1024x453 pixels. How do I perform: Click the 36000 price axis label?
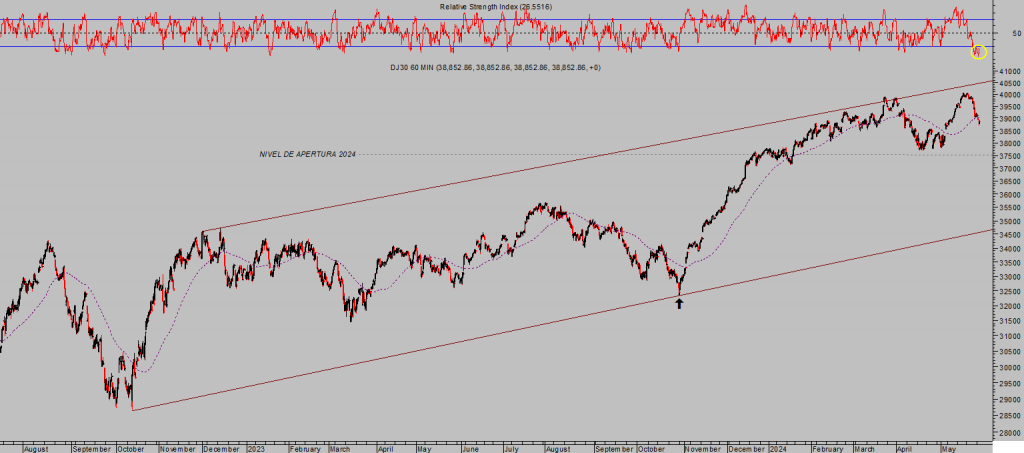click(x=1010, y=195)
